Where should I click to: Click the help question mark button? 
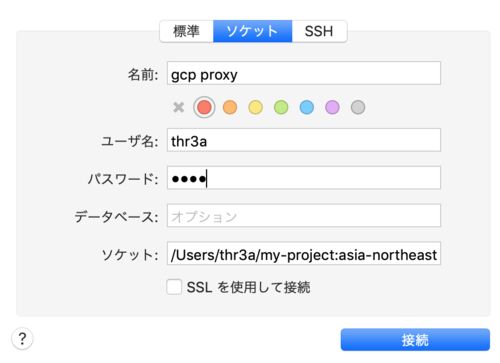(22, 339)
